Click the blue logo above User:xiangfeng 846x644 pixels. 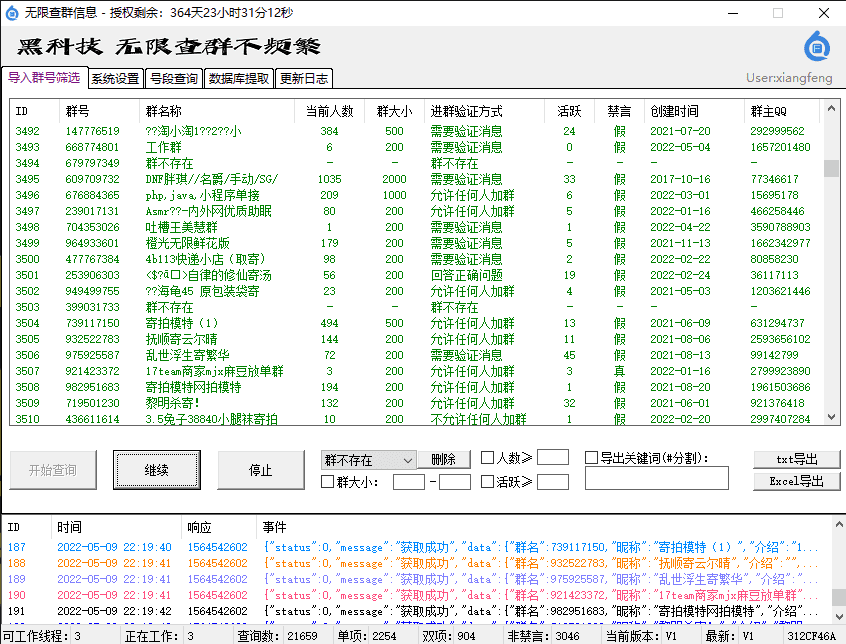pos(817,47)
